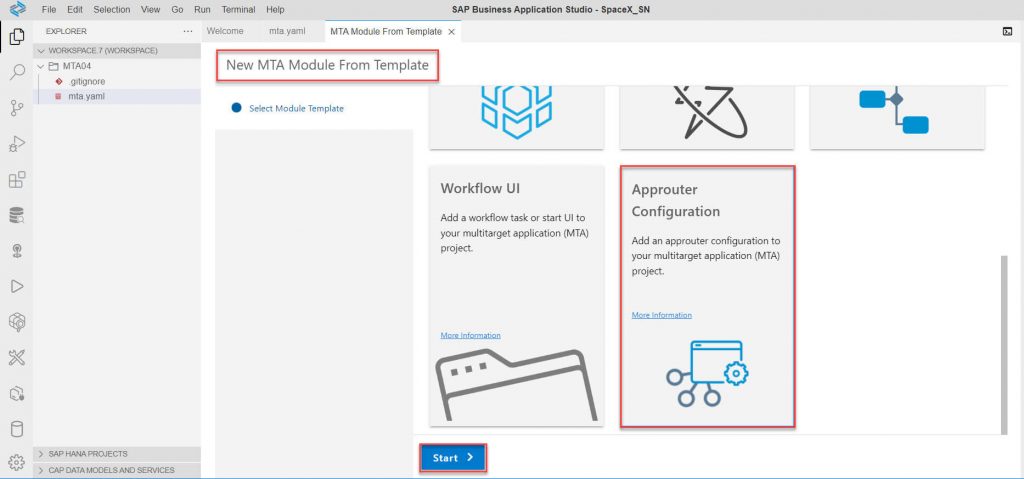Click the New MTA Module From Template heading

[327, 65]
